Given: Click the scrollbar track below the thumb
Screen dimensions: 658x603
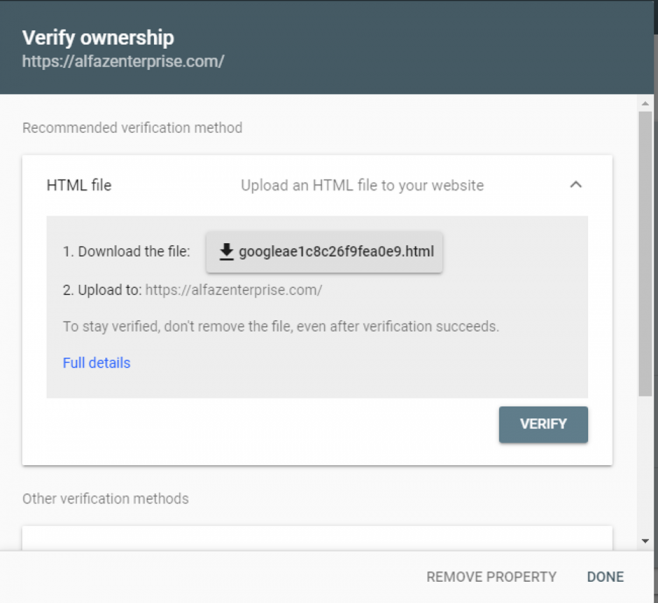Looking at the screenshot, I should (645, 466).
